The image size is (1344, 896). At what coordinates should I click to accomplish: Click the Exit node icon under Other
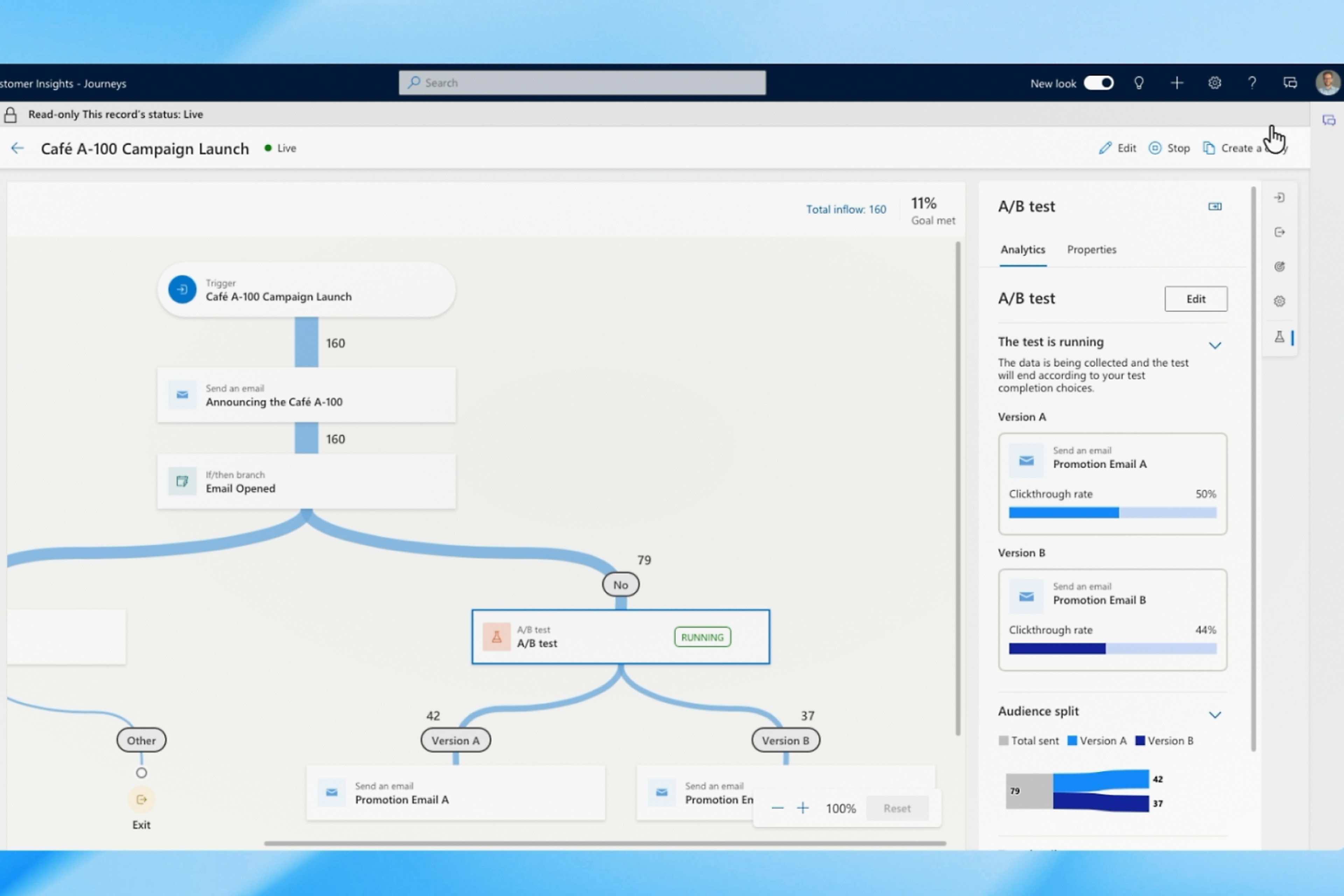[141, 799]
